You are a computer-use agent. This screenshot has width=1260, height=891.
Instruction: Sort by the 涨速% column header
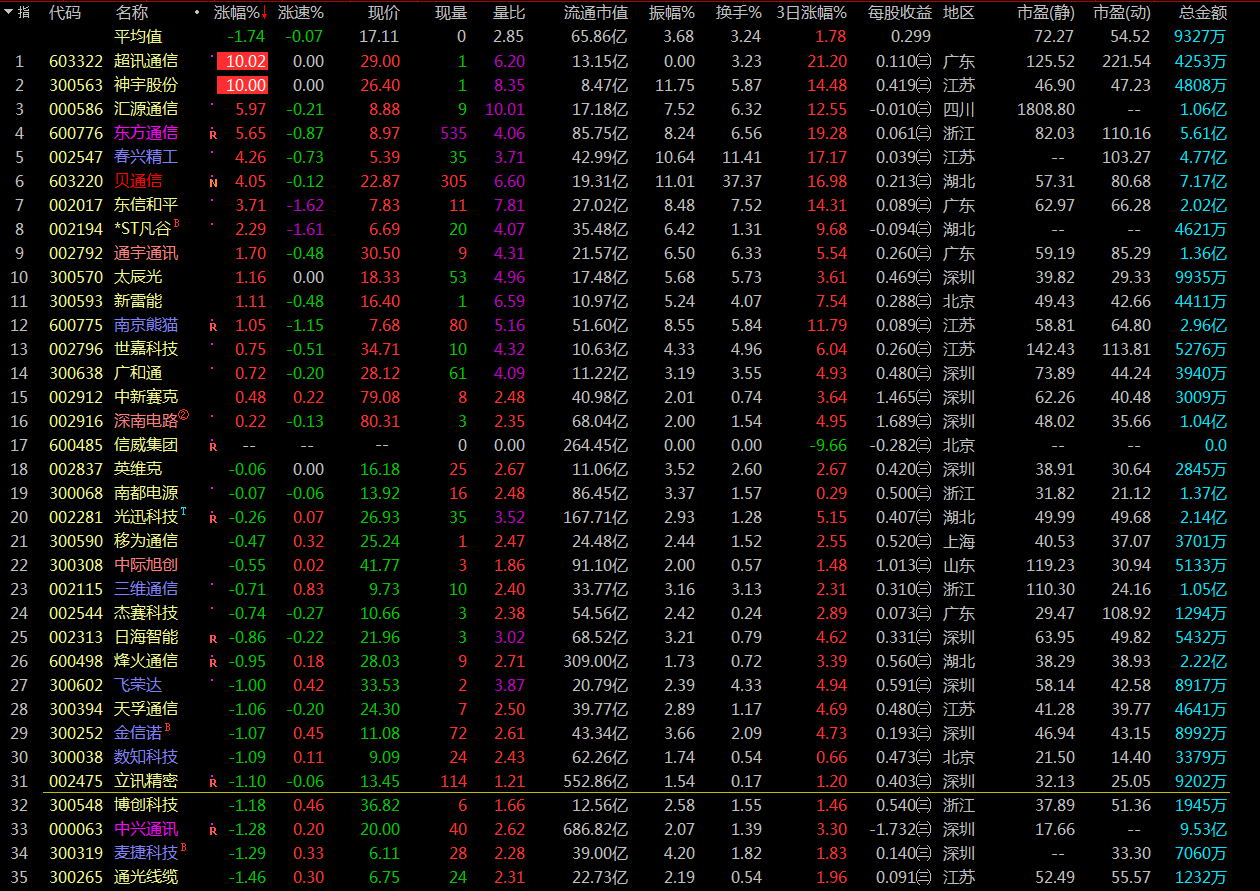[x=300, y=13]
